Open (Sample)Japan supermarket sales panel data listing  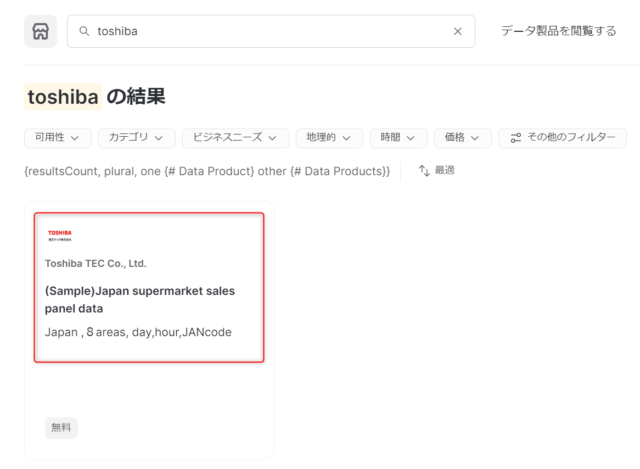140,300
